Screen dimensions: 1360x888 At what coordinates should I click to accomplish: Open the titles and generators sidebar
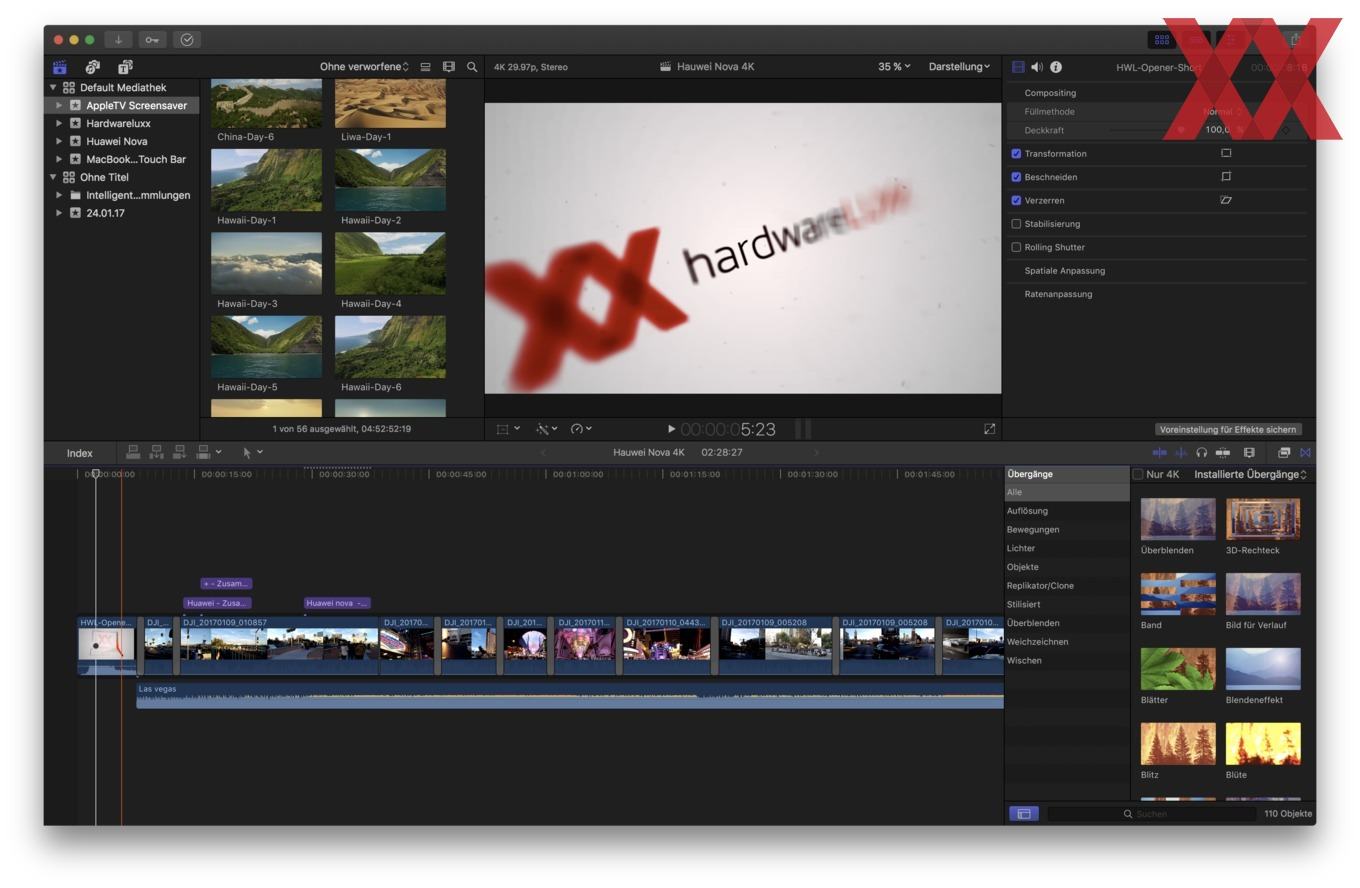click(125, 67)
